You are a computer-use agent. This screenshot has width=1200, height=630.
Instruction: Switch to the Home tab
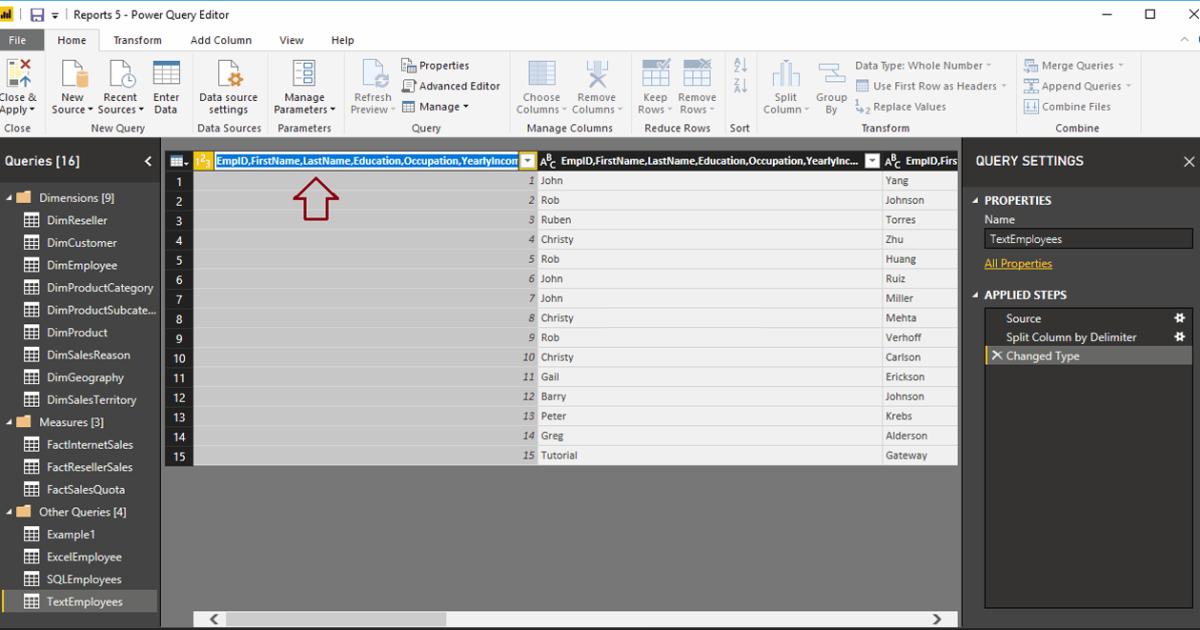coord(72,40)
